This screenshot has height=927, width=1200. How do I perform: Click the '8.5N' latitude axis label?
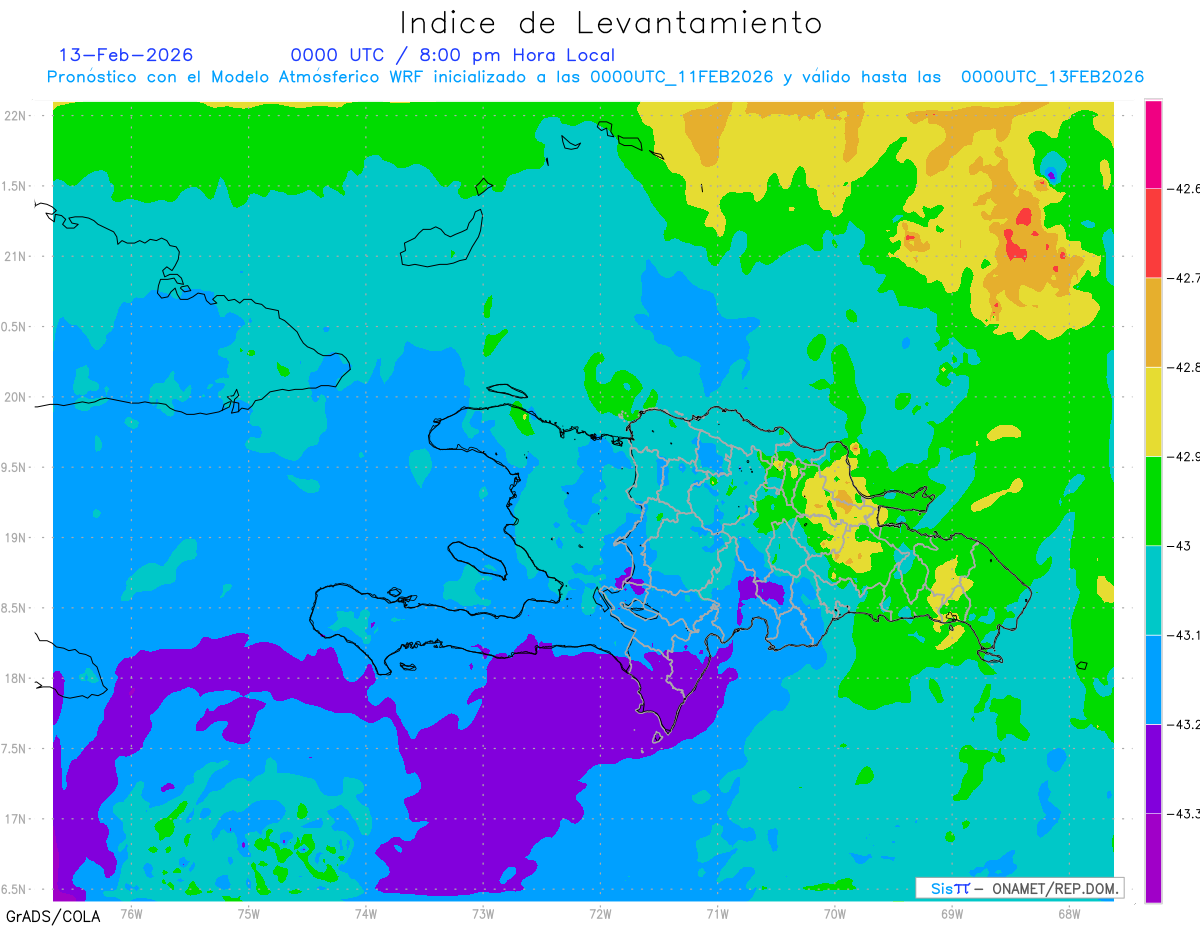tap(14, 608)
